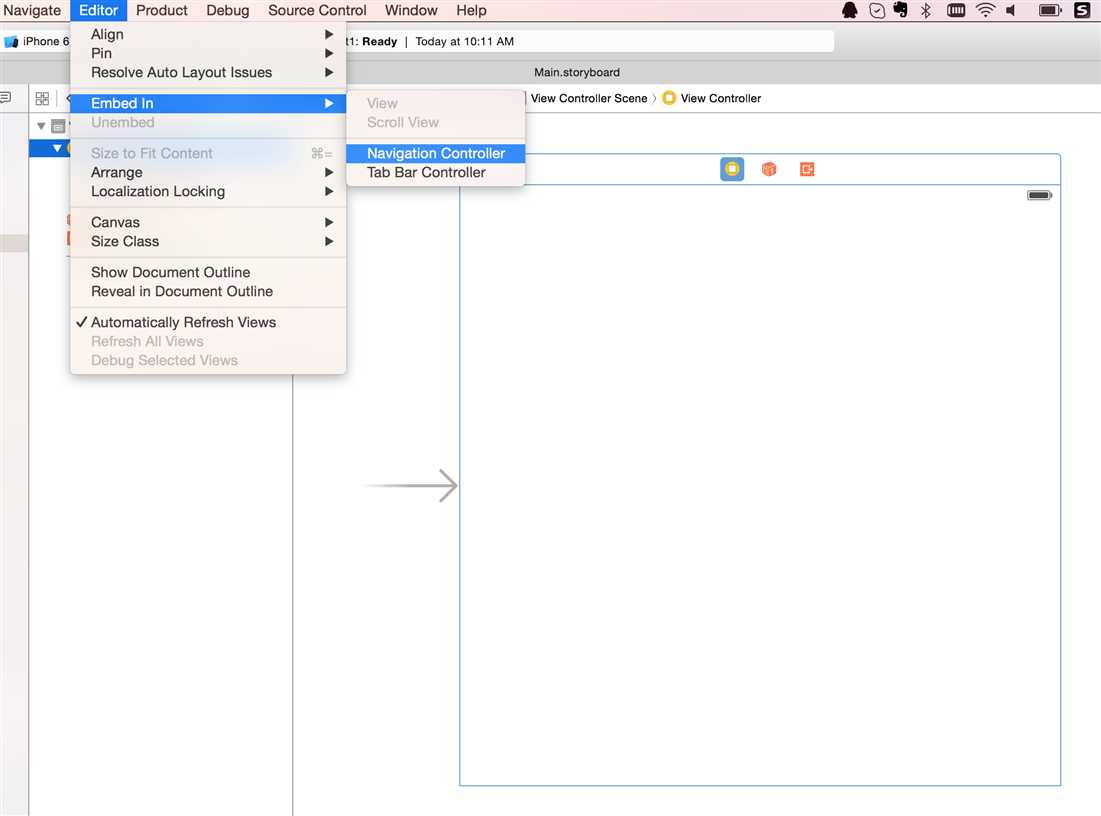The width and height of the screenshot is (1101, 816).
Task: Click the view controller canvas area
Action: point(760,485)
